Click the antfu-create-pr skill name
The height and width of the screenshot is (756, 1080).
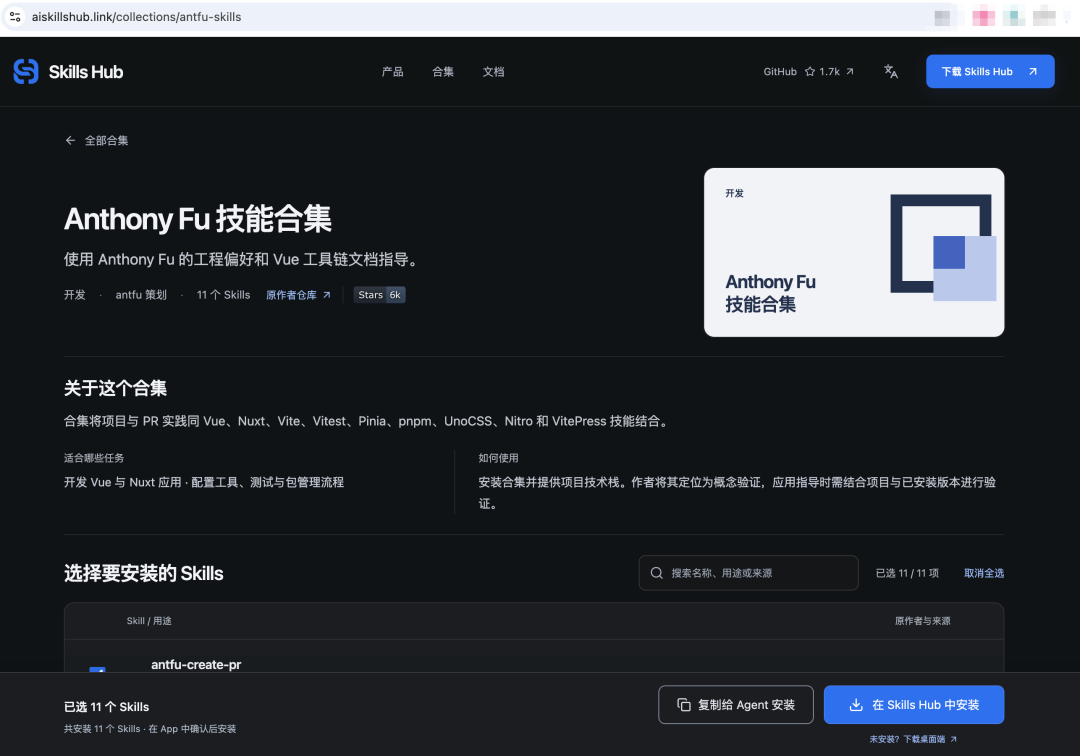coord(196,664)
